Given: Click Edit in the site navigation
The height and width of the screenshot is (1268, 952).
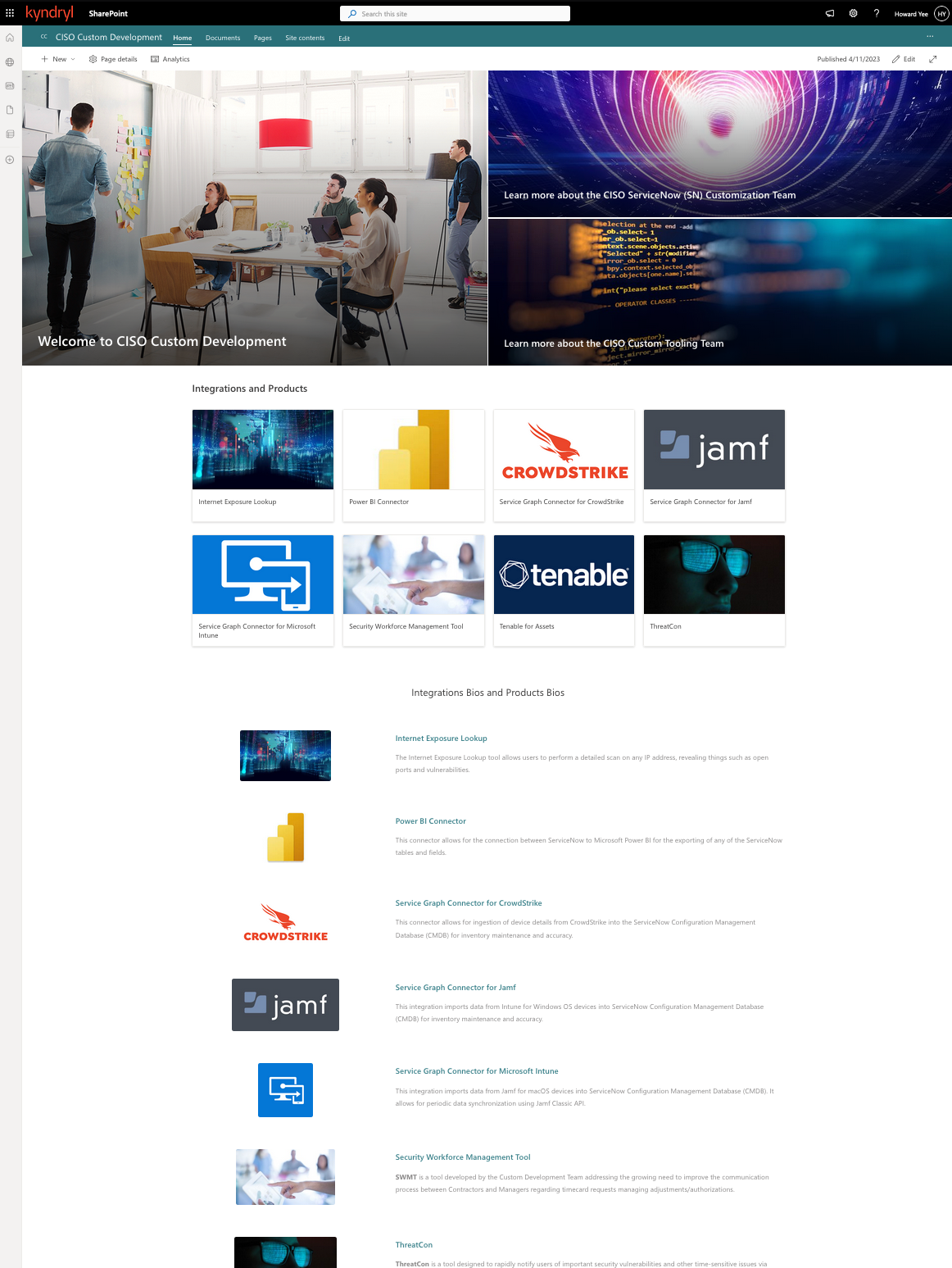Looking at the screenshot, I should [x=344, y=39].
